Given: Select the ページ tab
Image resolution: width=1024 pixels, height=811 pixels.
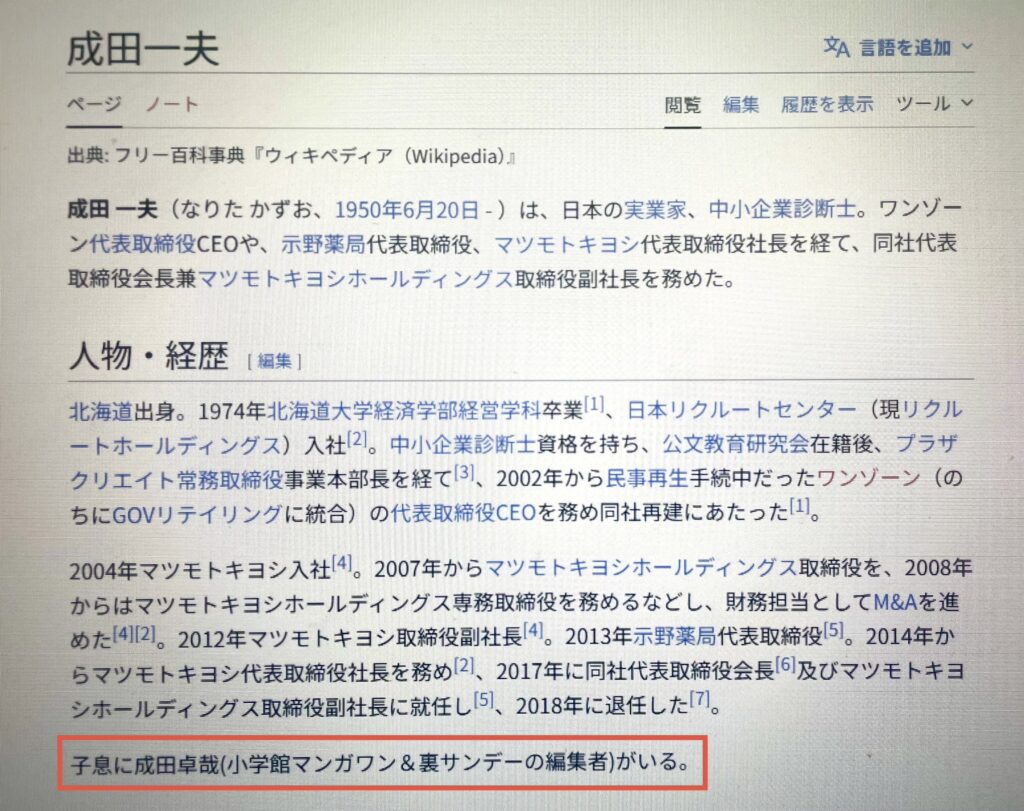Looking at the screenshot, I should point(94,104).
